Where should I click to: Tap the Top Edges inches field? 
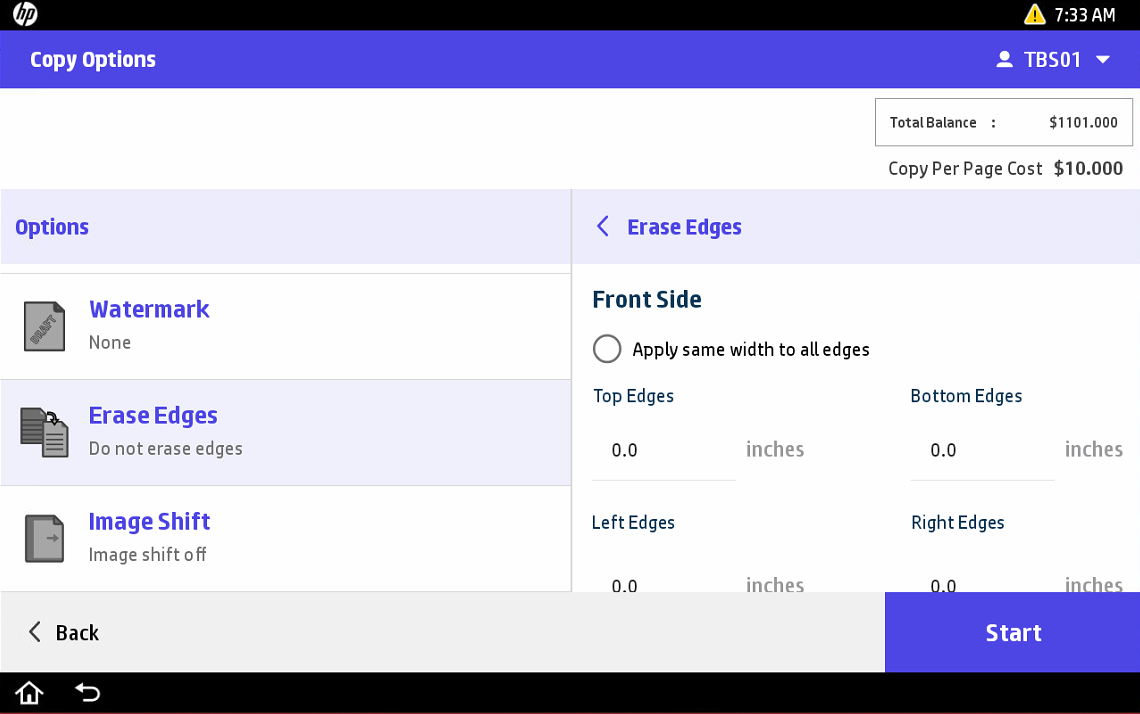tap(663, 451)
